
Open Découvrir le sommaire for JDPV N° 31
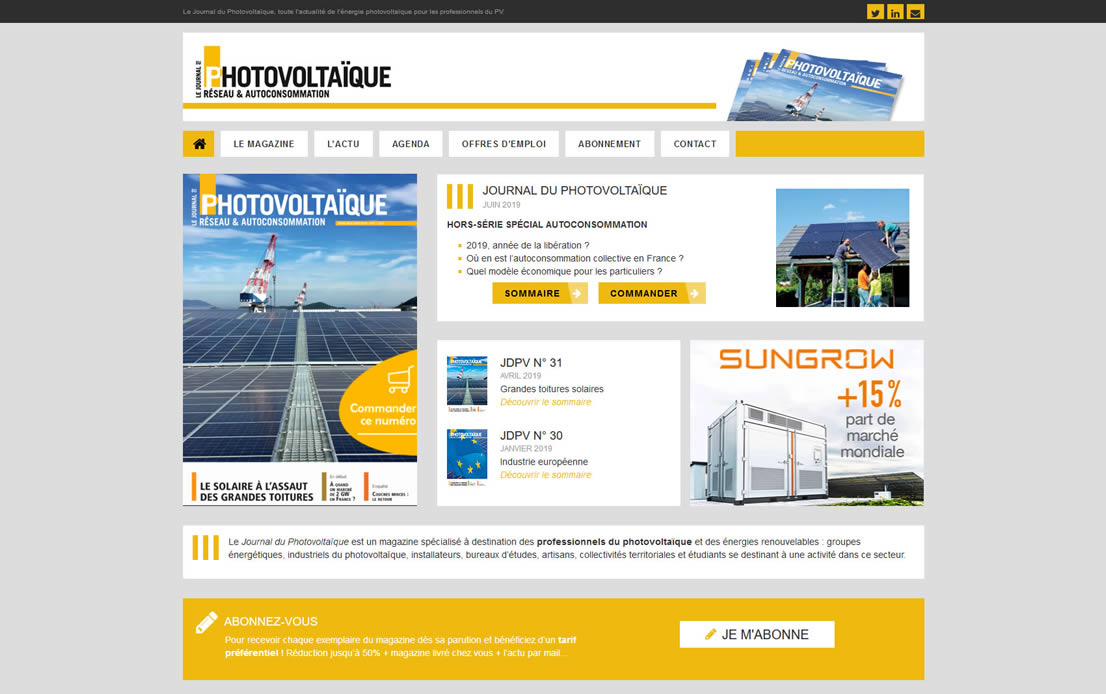[x=545, y=402]
